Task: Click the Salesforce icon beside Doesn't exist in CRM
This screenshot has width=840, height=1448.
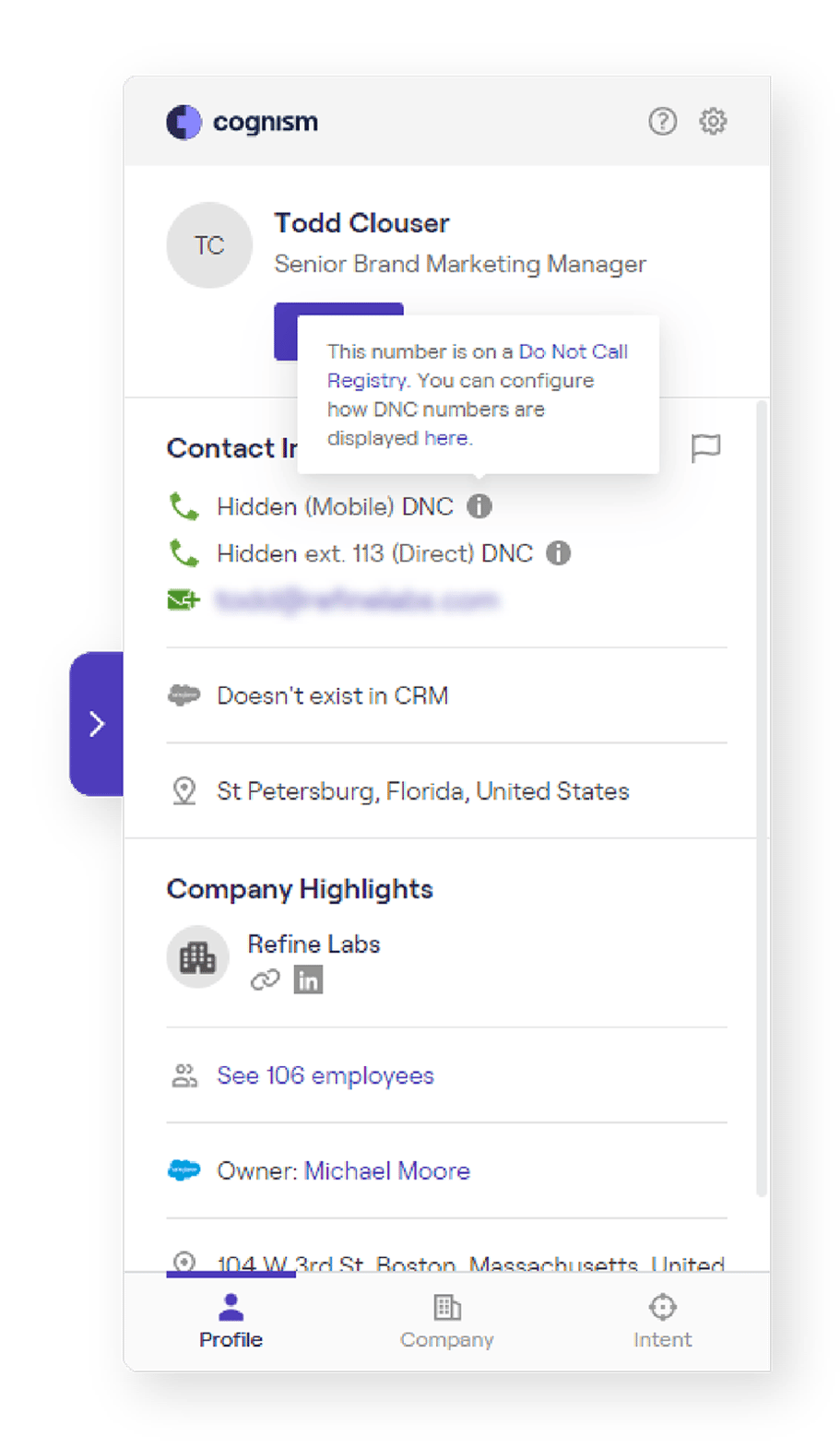Action: (184, 695)
